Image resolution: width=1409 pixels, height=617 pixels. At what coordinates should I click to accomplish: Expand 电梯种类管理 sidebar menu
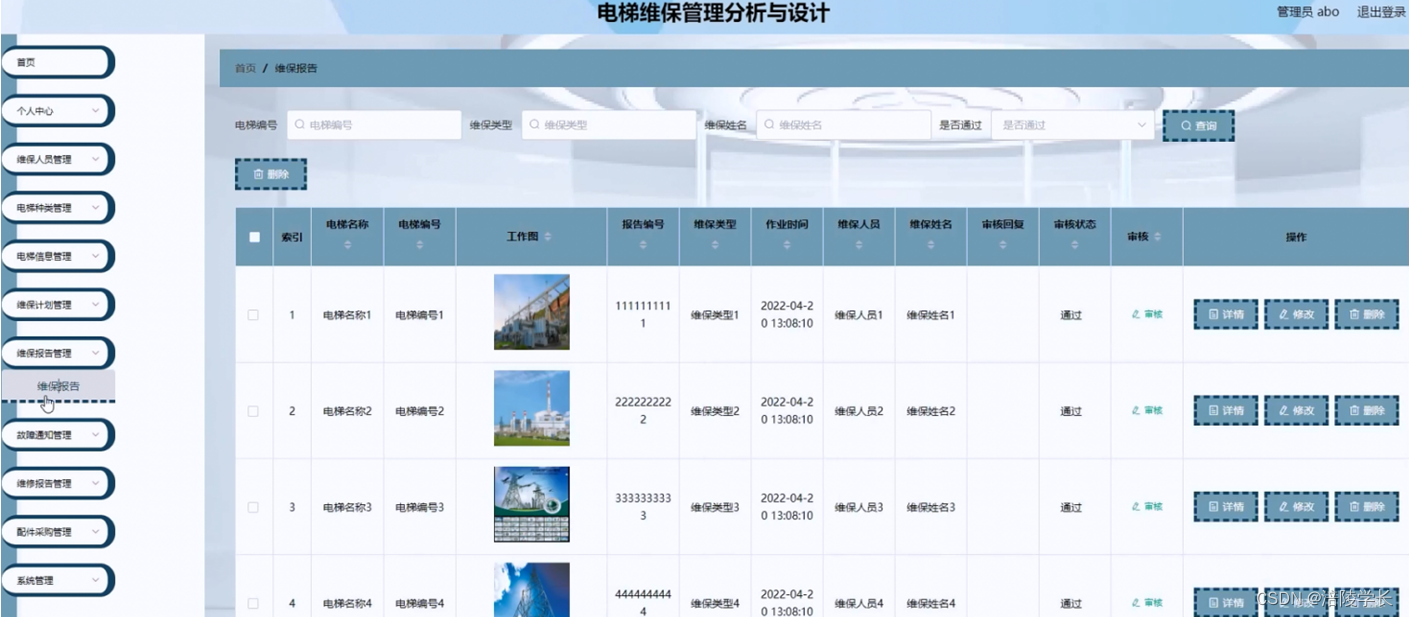tap(57, 208)
